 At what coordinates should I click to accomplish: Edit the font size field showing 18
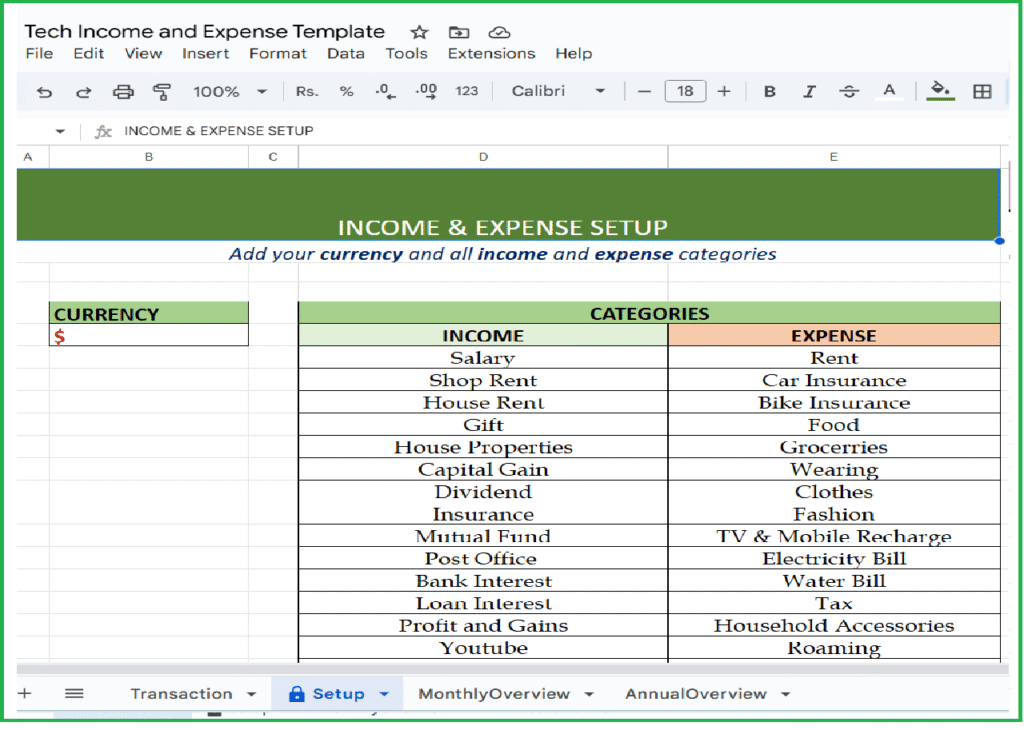click(684, 91)
